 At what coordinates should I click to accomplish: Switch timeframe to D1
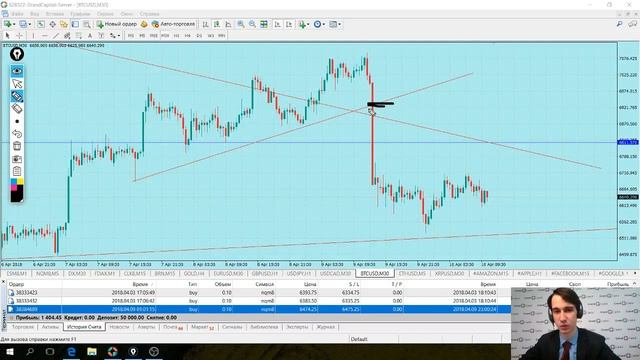(199, 36)
